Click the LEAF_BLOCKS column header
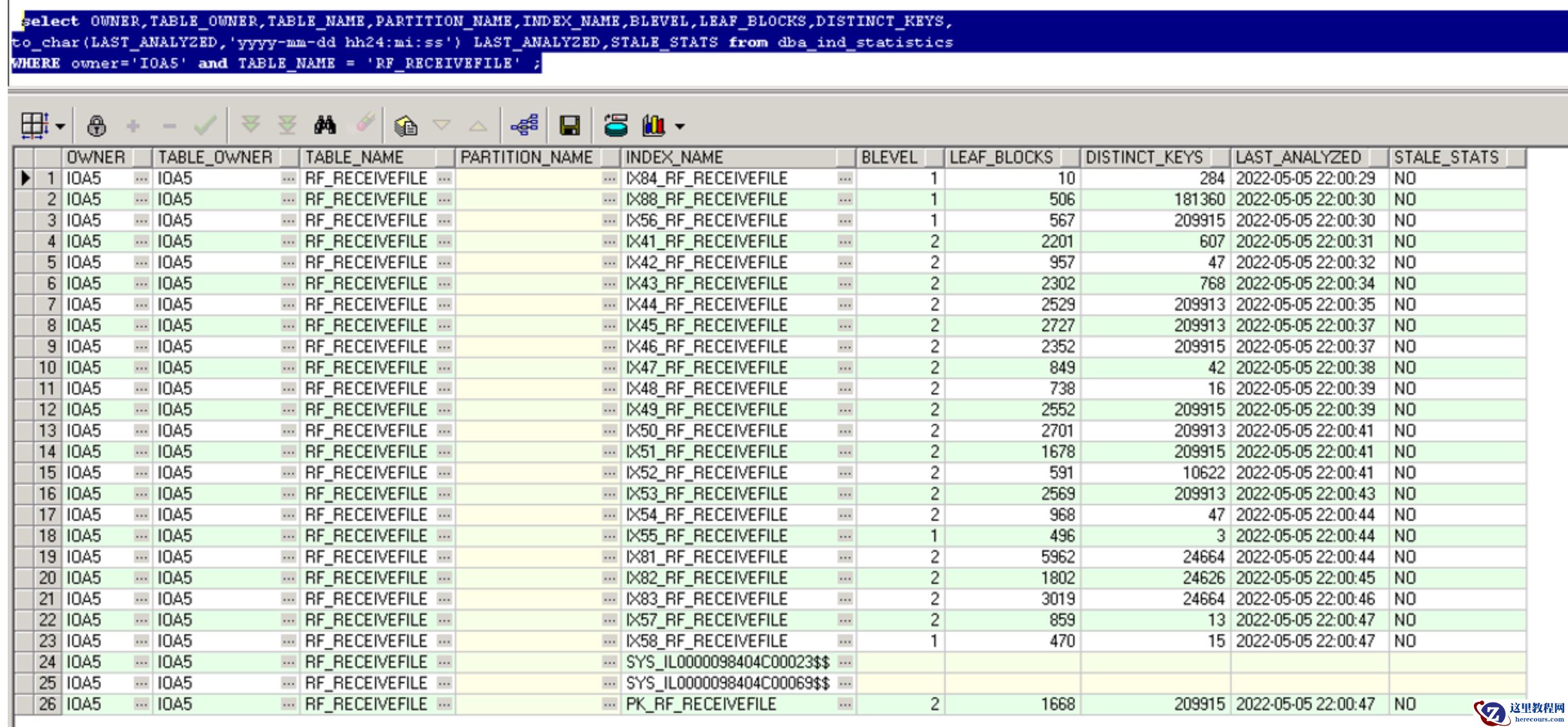 (x=1001, y=157)
